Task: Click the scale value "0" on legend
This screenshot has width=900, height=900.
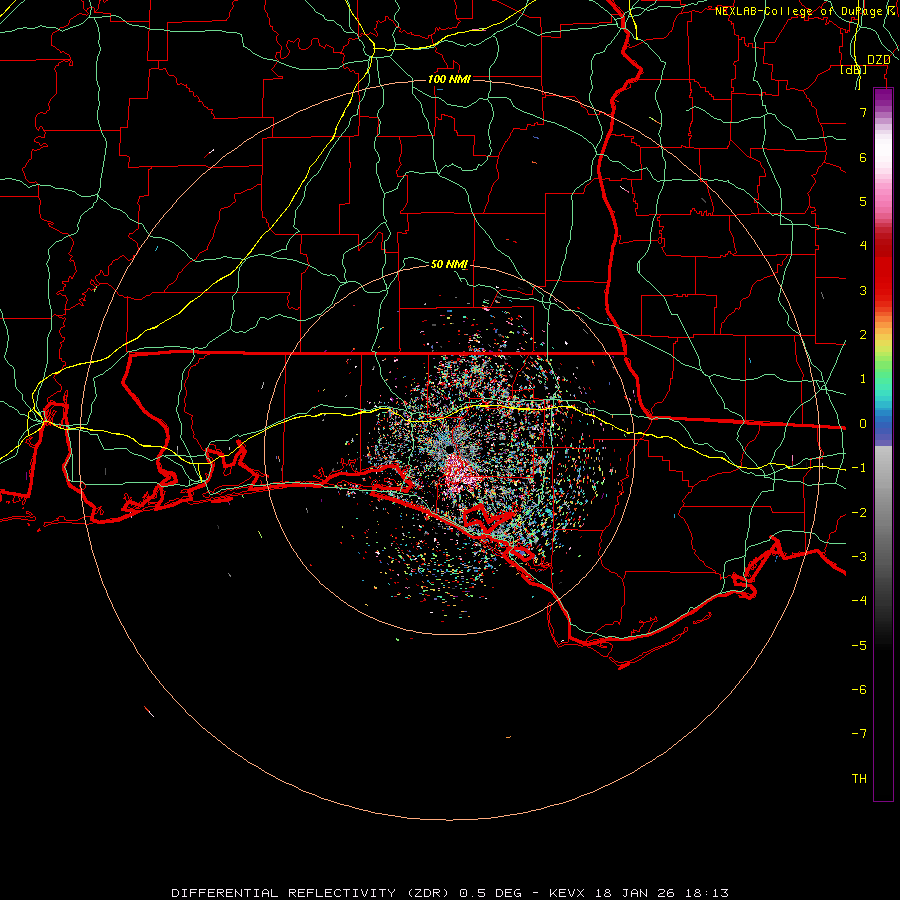Action: 863,424
